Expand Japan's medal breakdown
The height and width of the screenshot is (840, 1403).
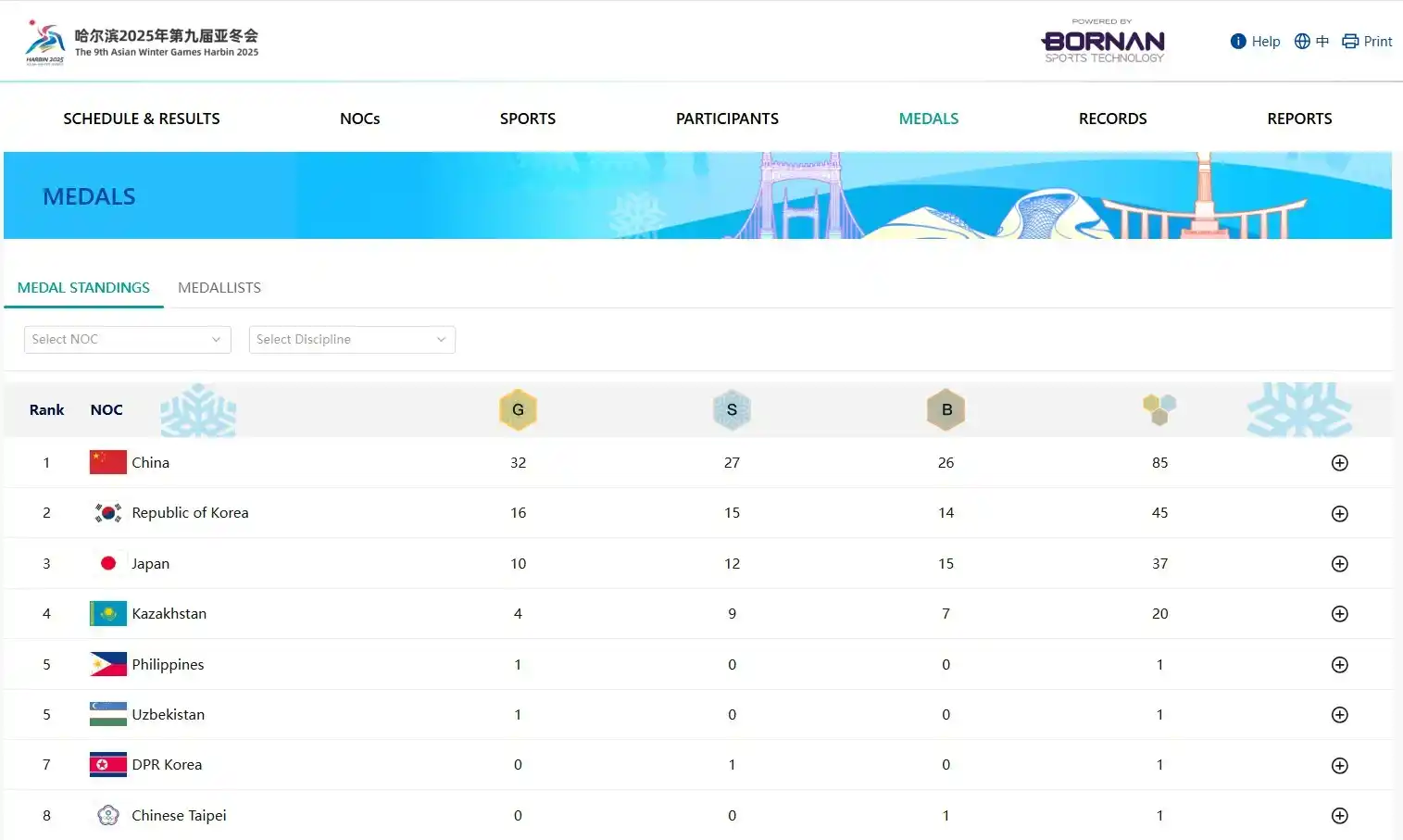pos(1339,564)
